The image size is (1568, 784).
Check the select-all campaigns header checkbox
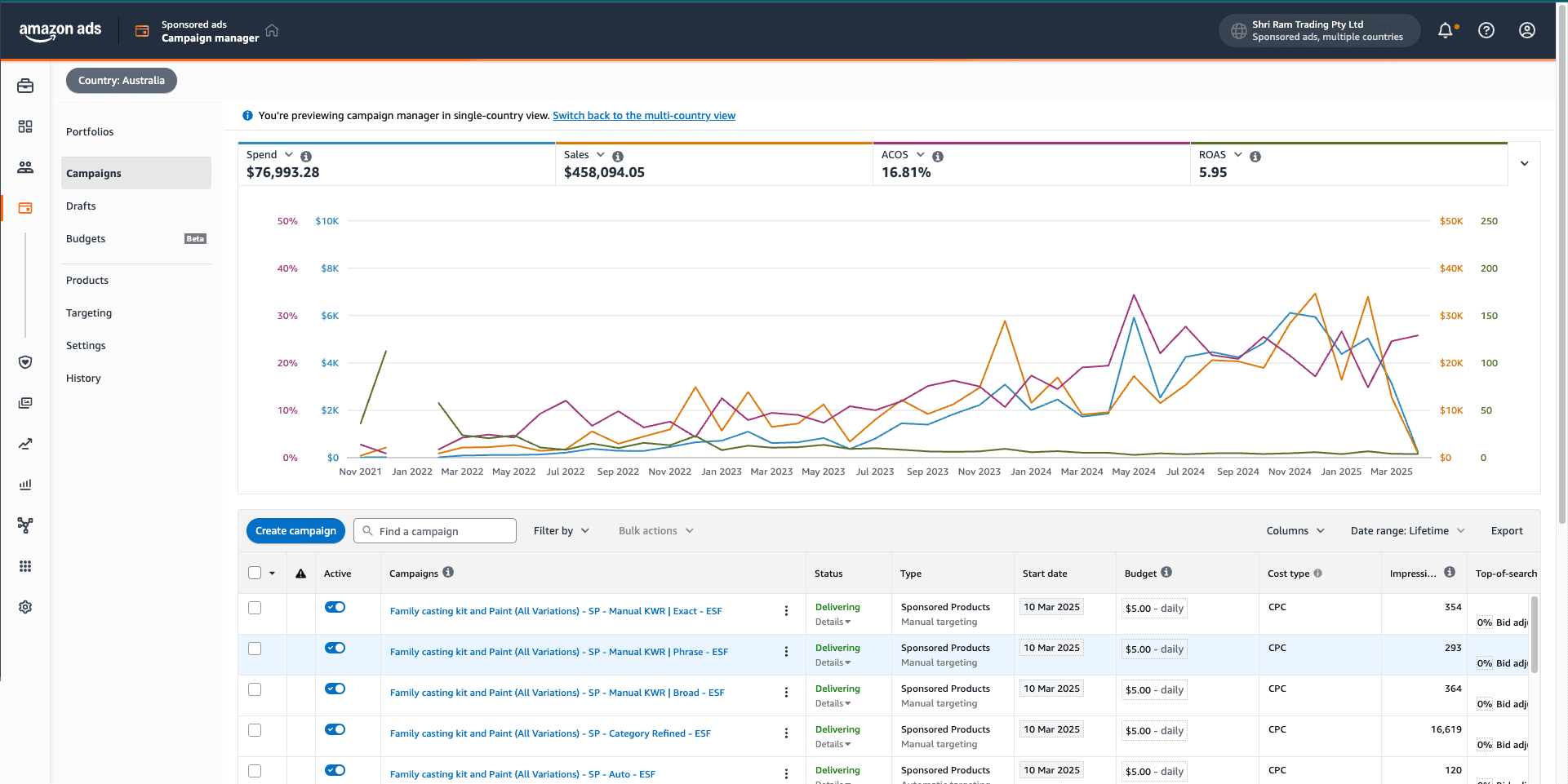255,573
